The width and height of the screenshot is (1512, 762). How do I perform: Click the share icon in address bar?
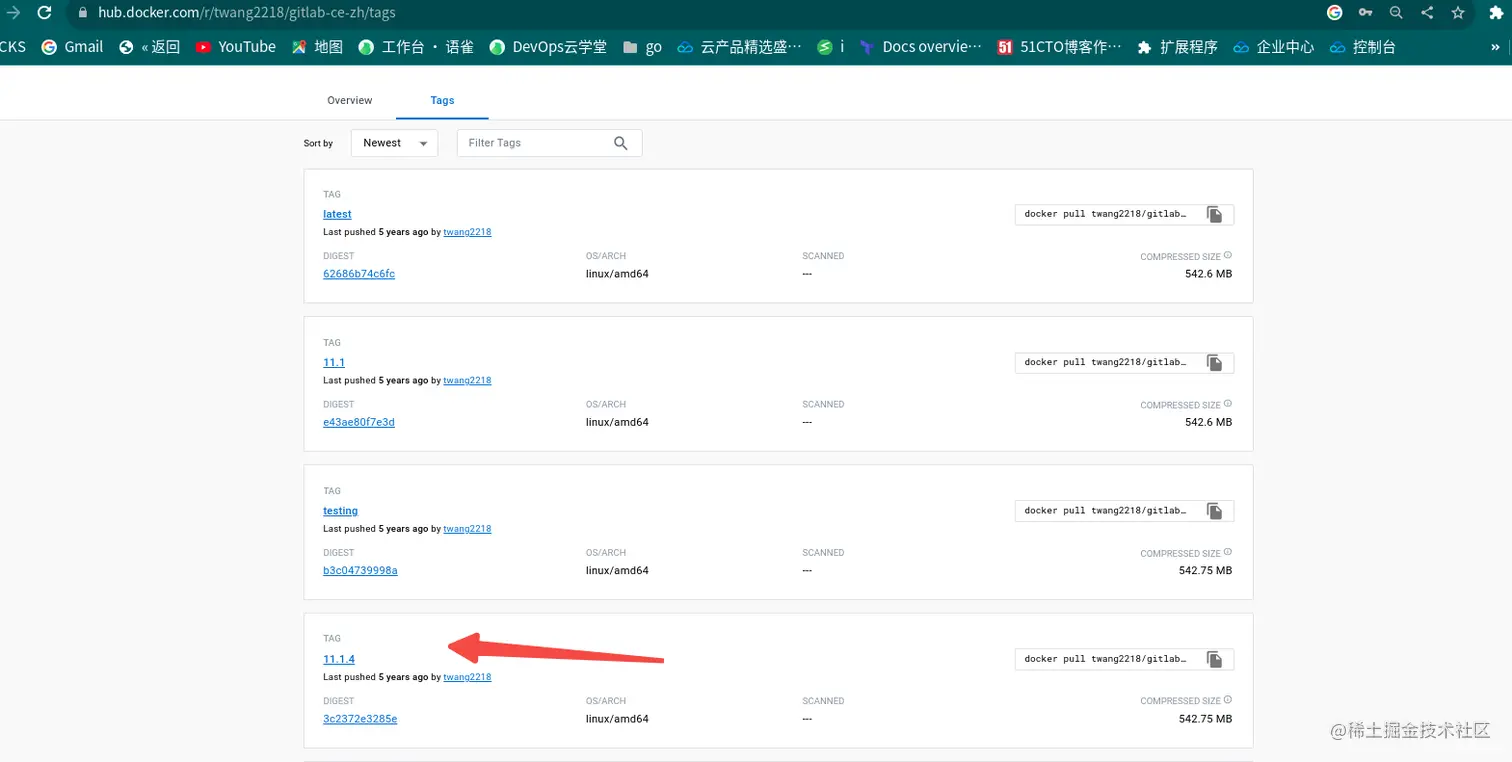pyautogui.click(x=1427, y=13)
